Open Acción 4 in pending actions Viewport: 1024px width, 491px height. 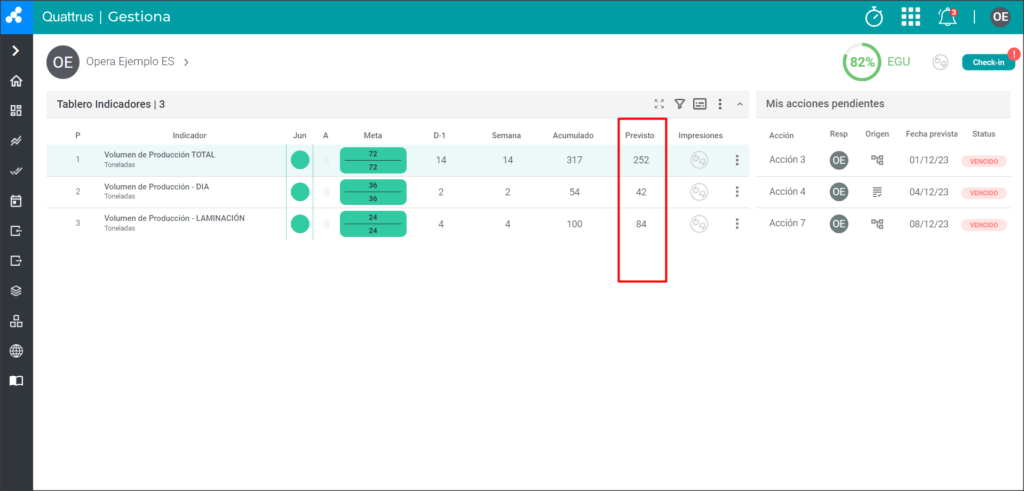coord(787,192)
